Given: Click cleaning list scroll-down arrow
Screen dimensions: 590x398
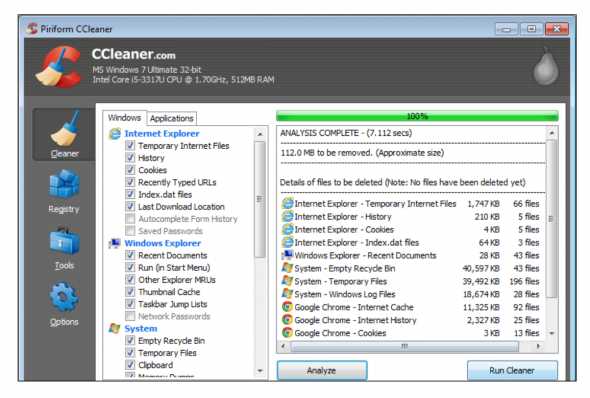Looking at the screenshot, I should 260,371.
